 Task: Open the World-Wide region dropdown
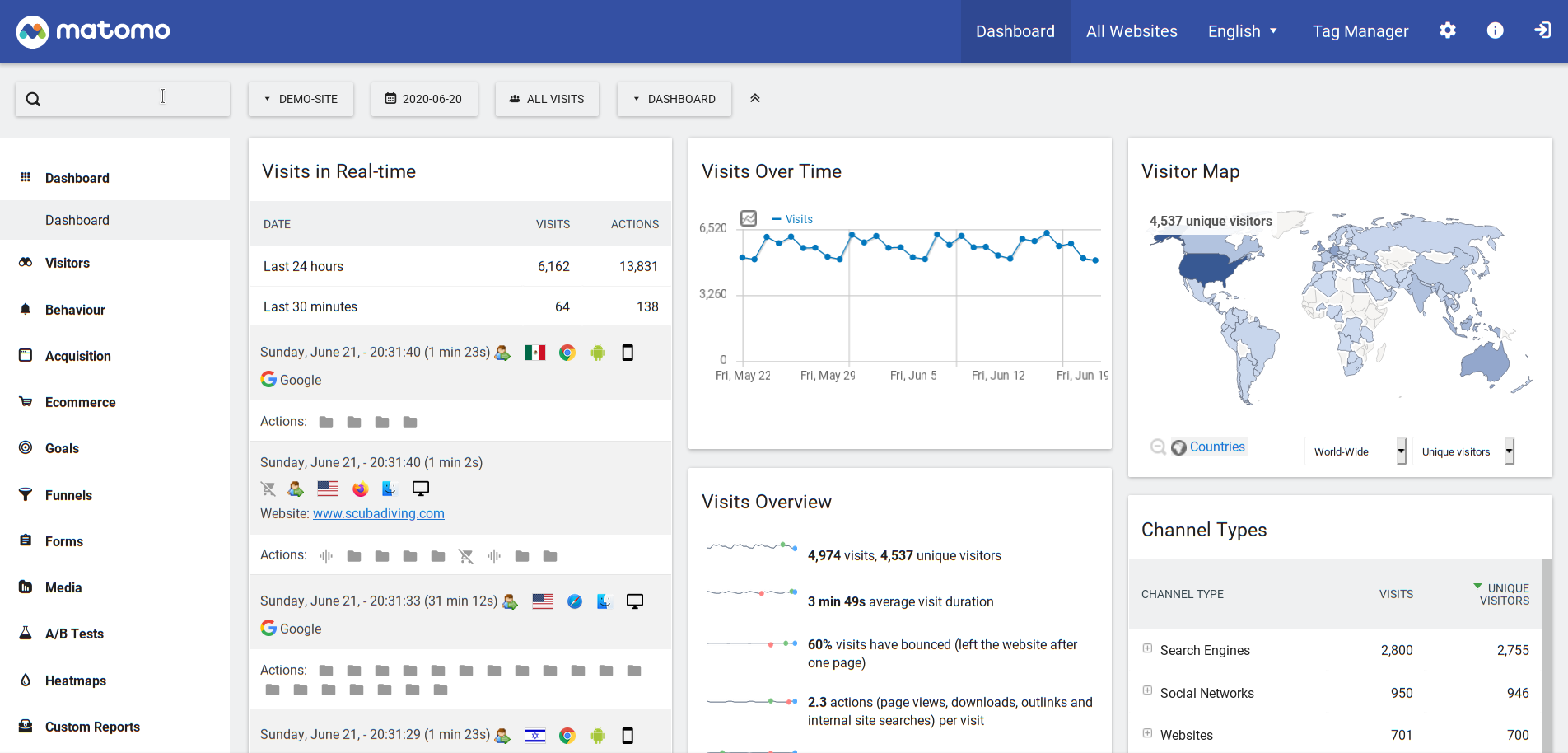coord(1356,451)
